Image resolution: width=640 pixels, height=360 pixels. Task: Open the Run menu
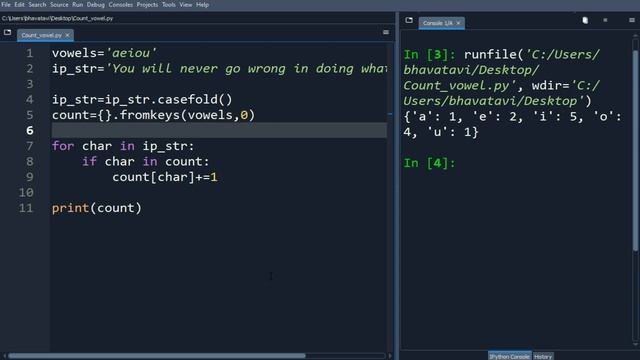click(x=78, y=5)
